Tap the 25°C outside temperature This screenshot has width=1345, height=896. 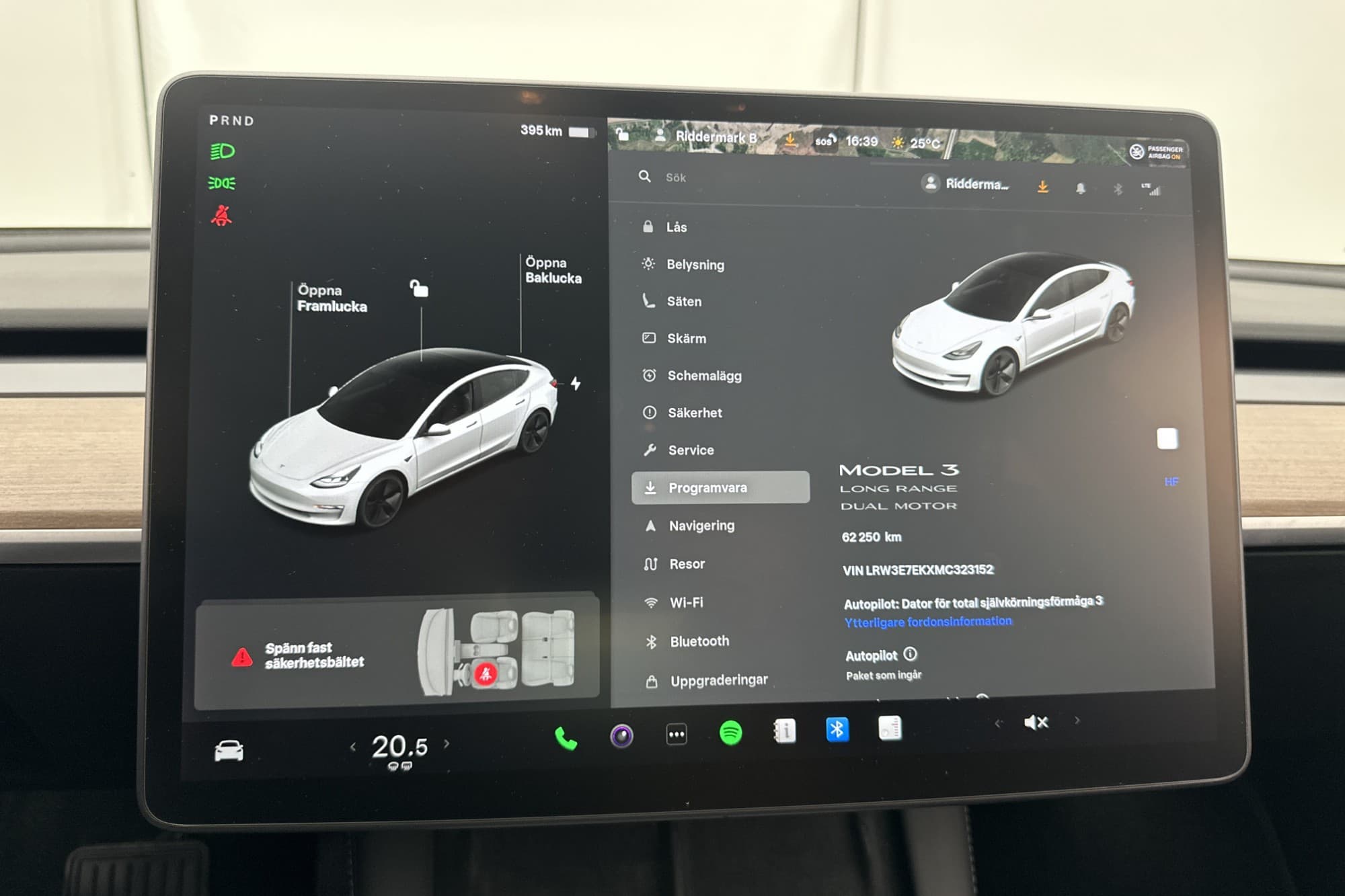(925, 143)
